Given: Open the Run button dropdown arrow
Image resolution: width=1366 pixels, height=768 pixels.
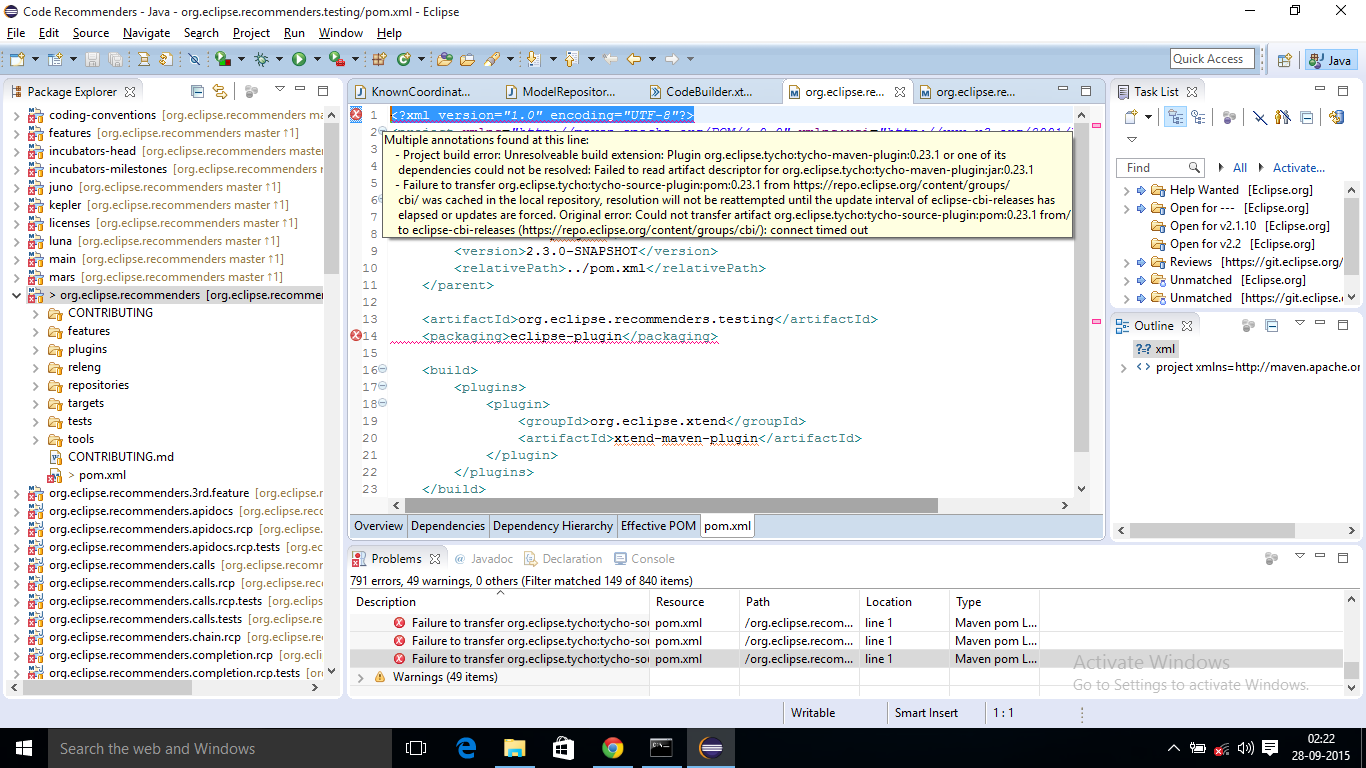Looking at the screenshot, I should 317,59.
